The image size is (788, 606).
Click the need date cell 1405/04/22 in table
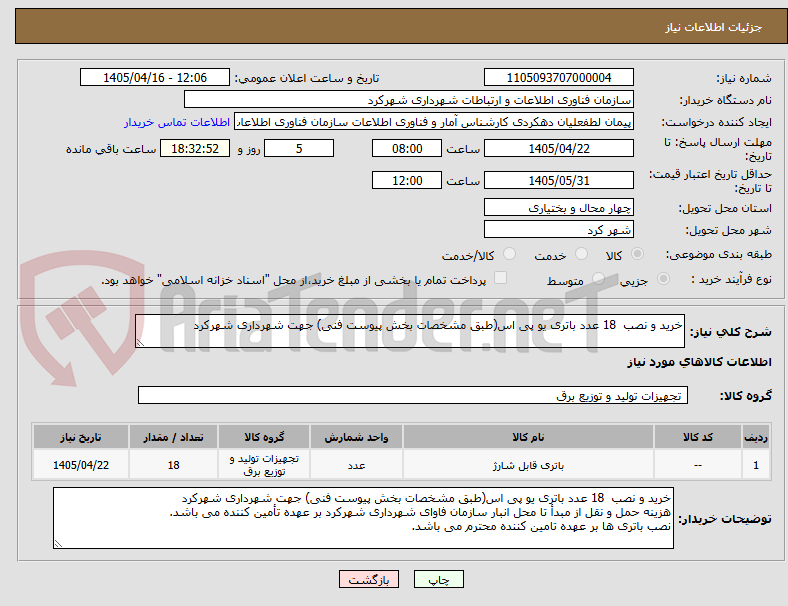(80, 465)
